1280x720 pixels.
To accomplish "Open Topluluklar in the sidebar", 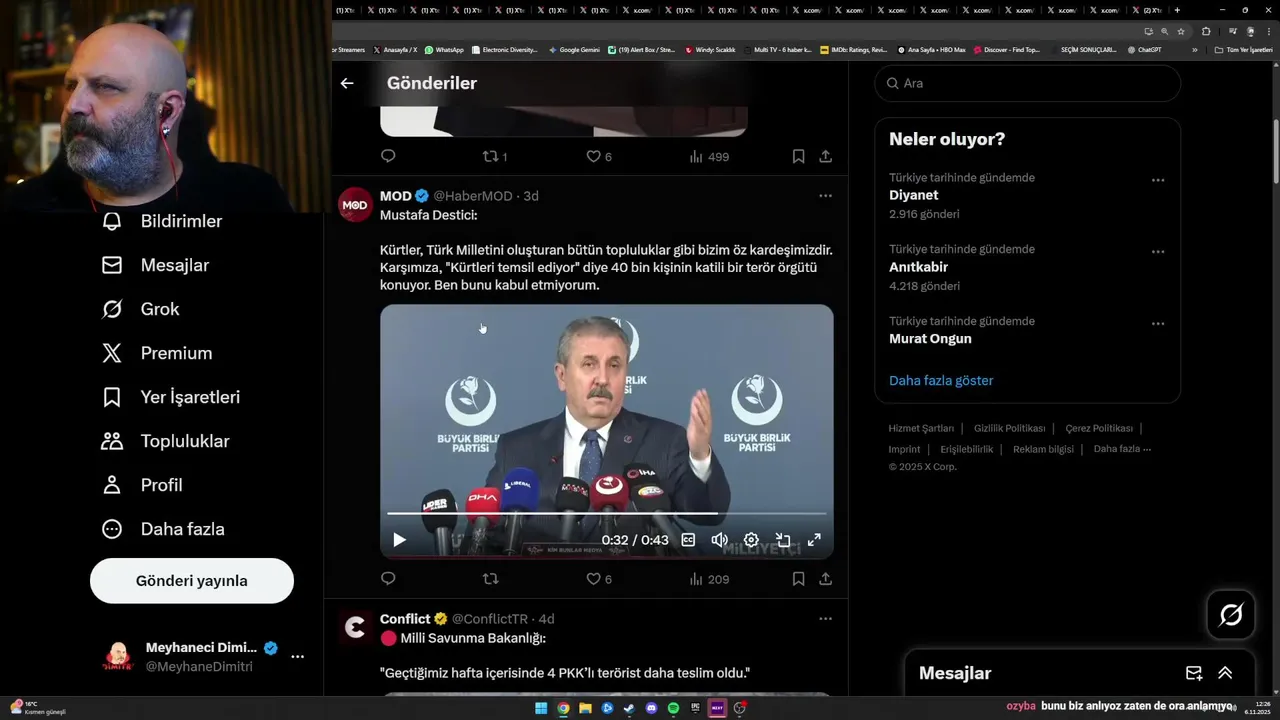I will coord(165,441).
